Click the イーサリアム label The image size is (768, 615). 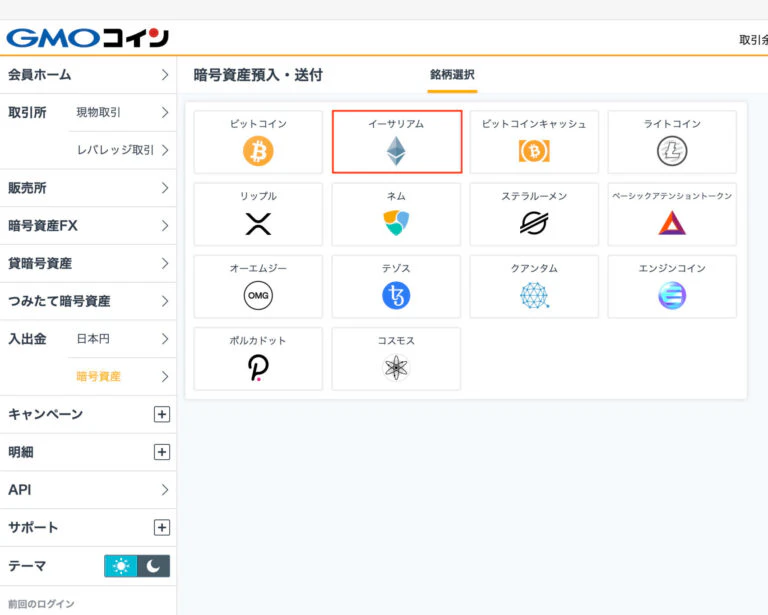[x=396, y=124]
